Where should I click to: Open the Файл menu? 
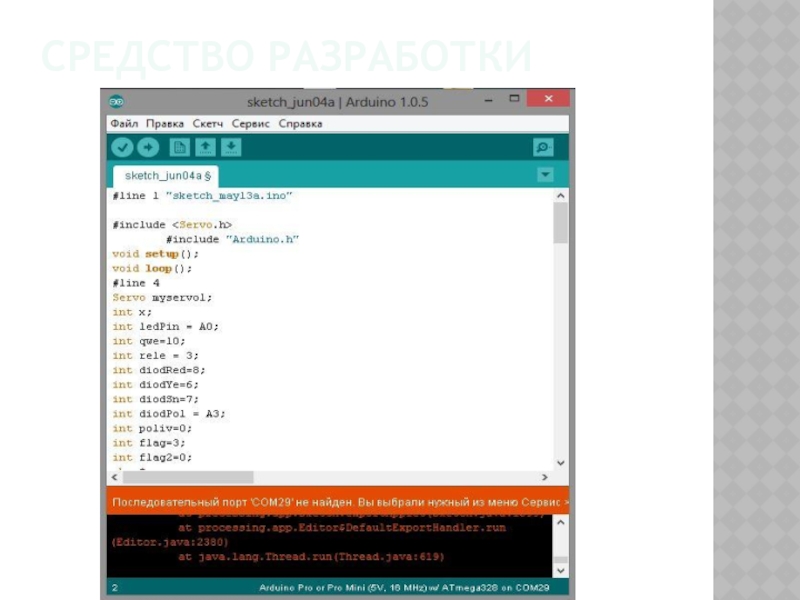point(124,123)
